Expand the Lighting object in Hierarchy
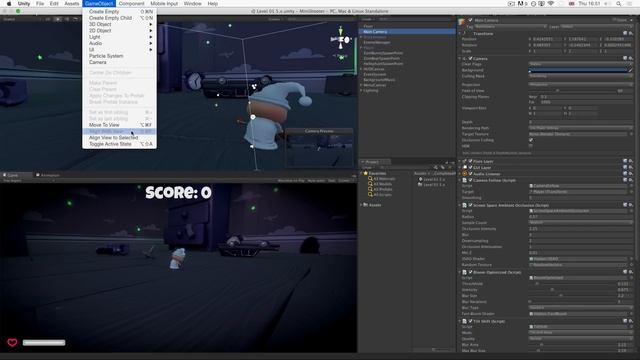The height and width of the screenshot is (360, 640). coord(361,90)
